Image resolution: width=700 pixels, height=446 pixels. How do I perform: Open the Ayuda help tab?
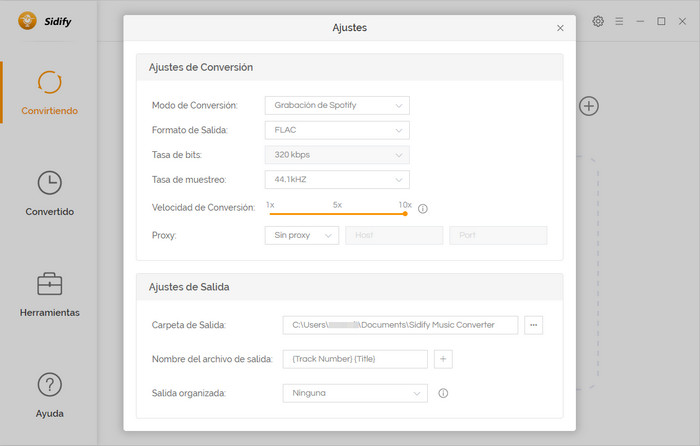pos(50,396)
